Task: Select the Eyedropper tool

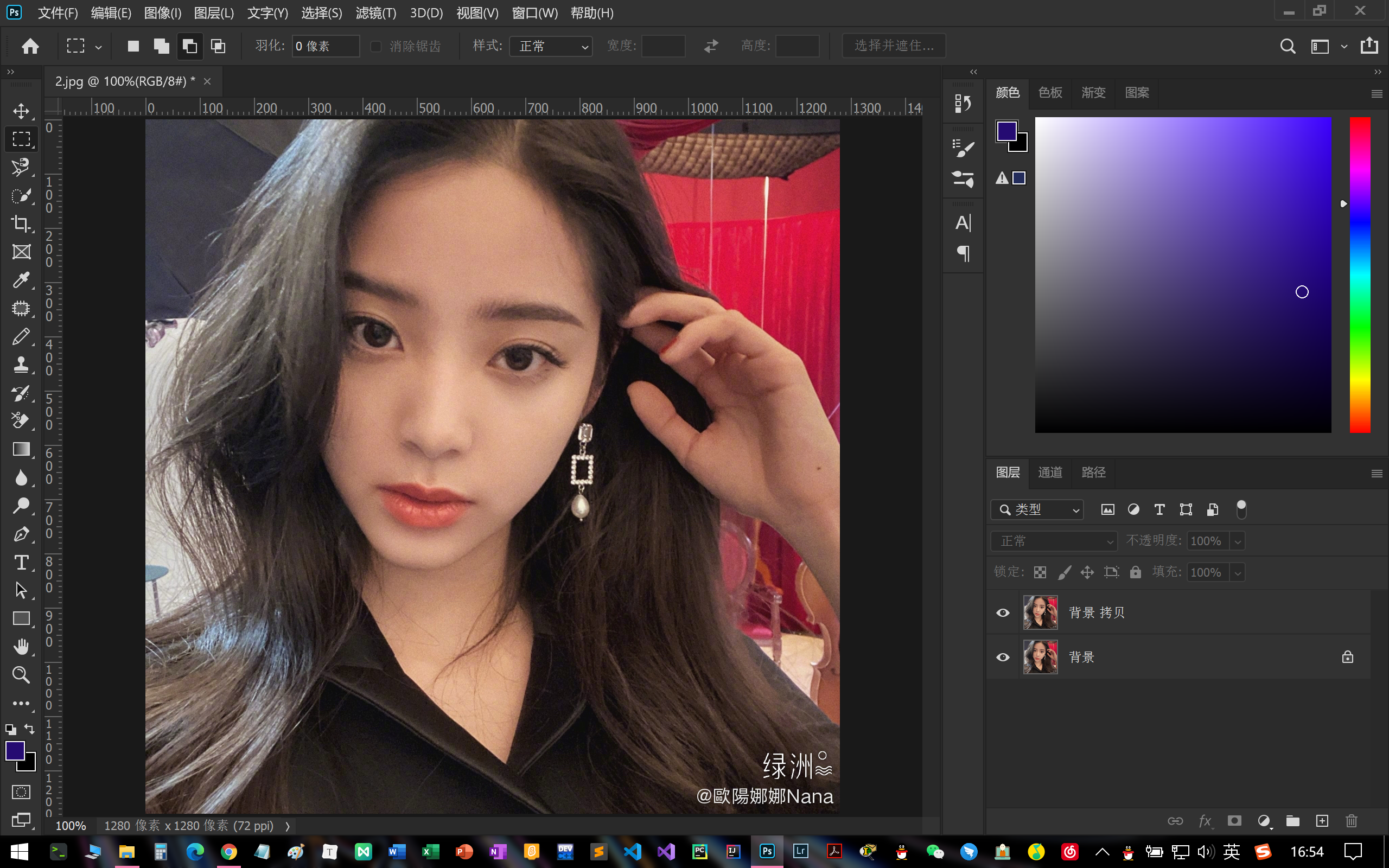Action: click(x=21, y=280)
